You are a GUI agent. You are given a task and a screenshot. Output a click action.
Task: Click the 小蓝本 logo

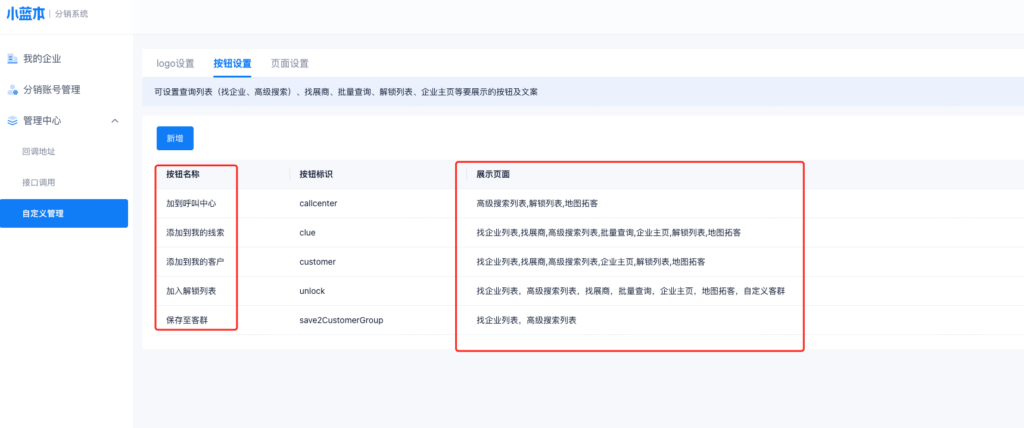[25, 14]
